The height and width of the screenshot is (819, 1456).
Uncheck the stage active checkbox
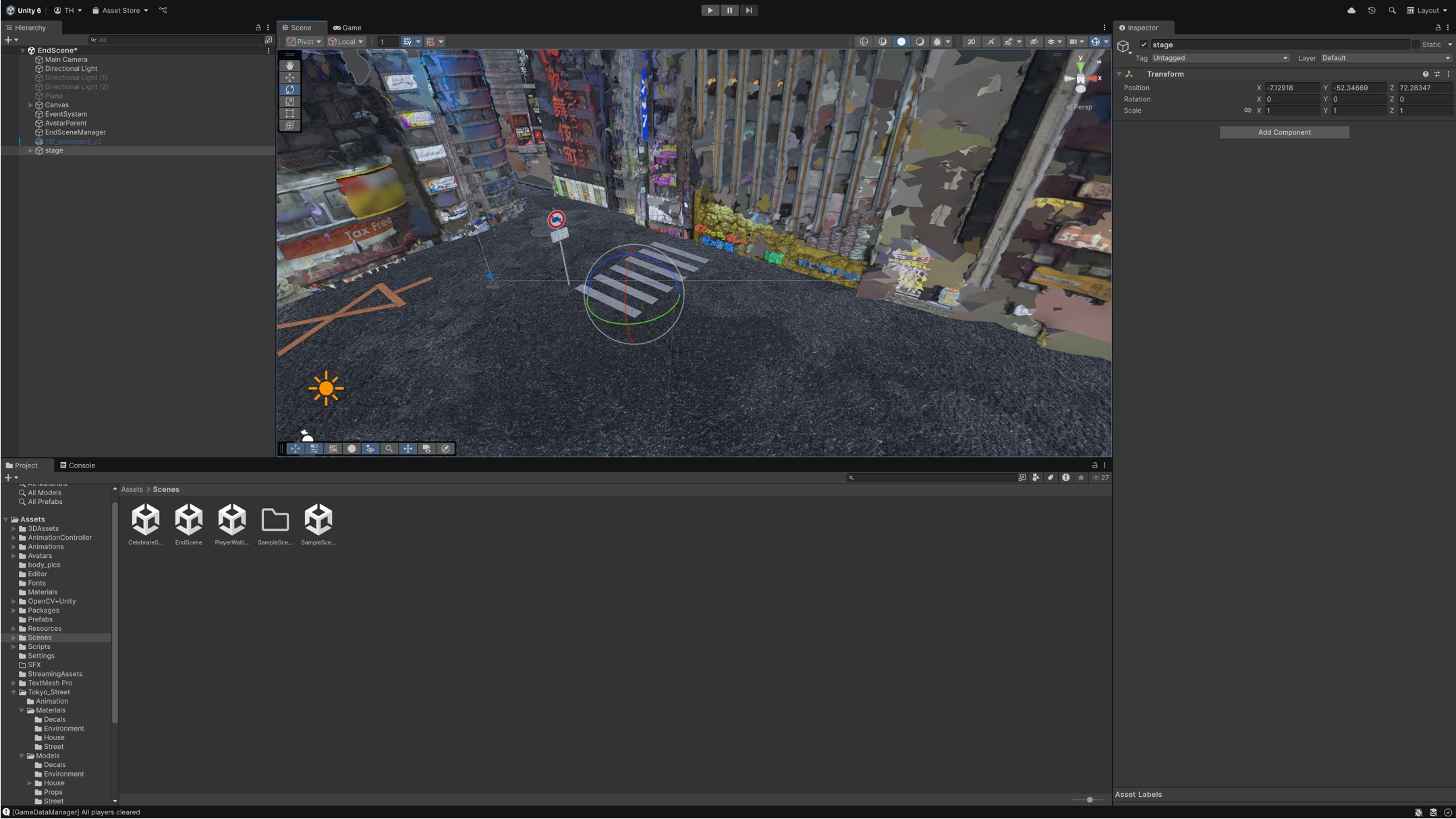click(x=1144, y=45)
